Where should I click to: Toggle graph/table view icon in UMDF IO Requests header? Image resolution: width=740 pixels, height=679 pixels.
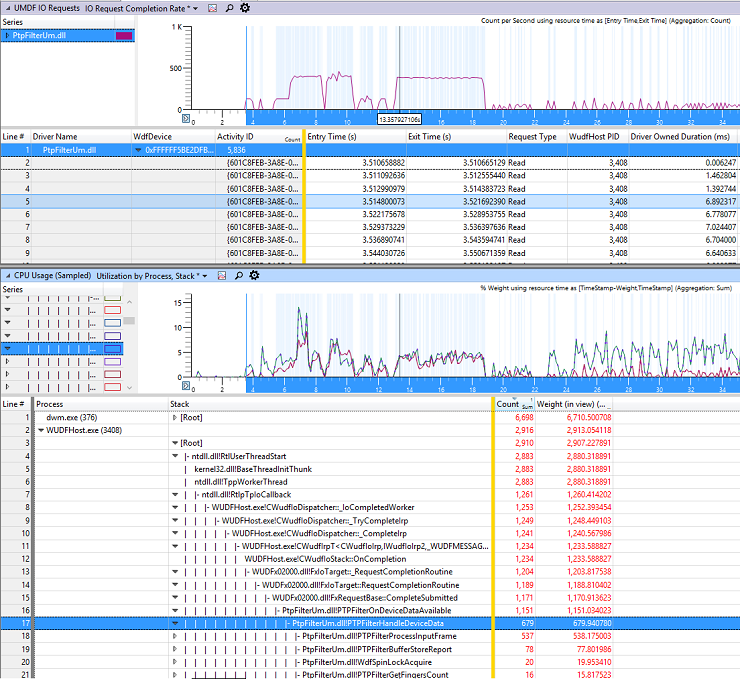213,8
